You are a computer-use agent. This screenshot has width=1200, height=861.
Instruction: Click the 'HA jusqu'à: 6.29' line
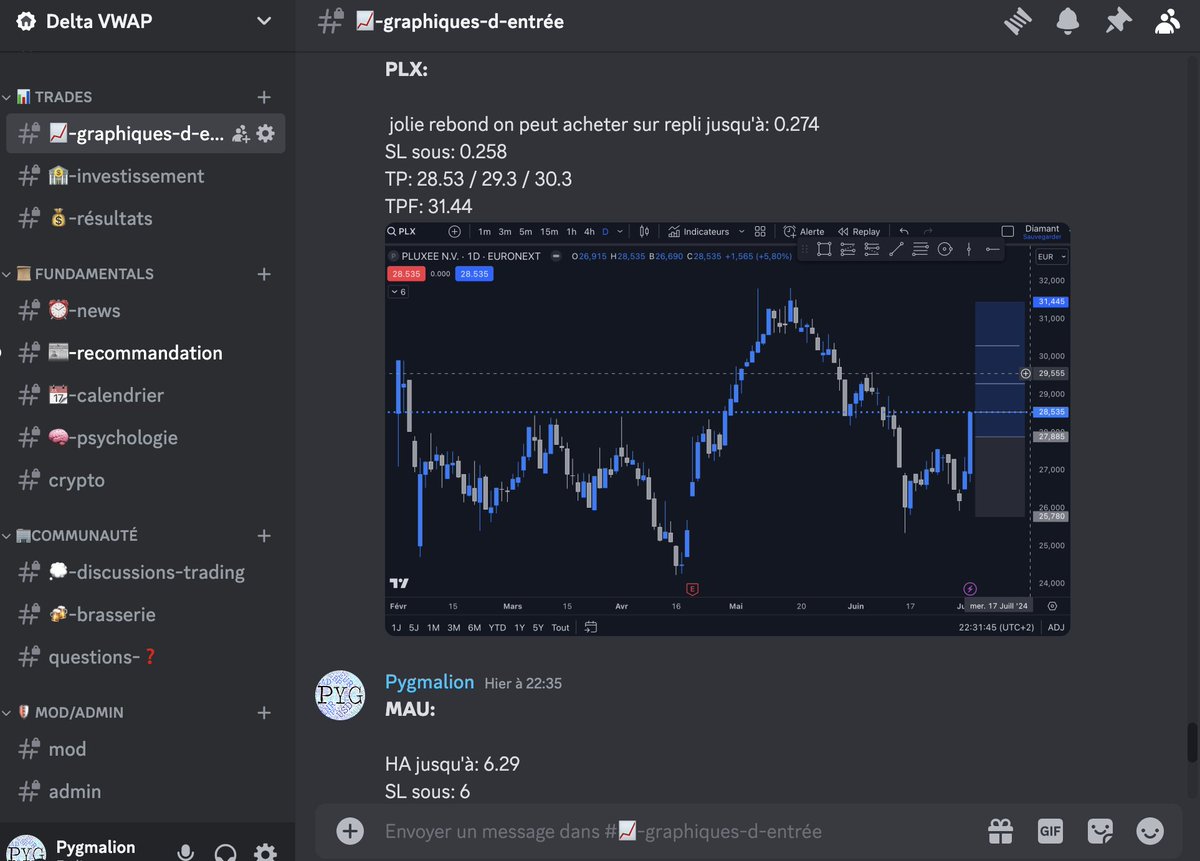452,764
